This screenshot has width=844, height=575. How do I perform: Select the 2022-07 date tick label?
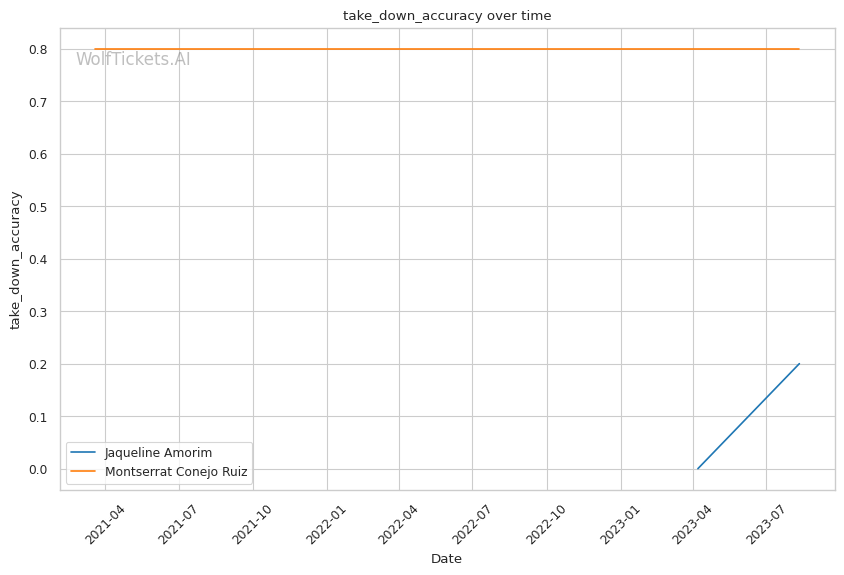tap(474, 522)
